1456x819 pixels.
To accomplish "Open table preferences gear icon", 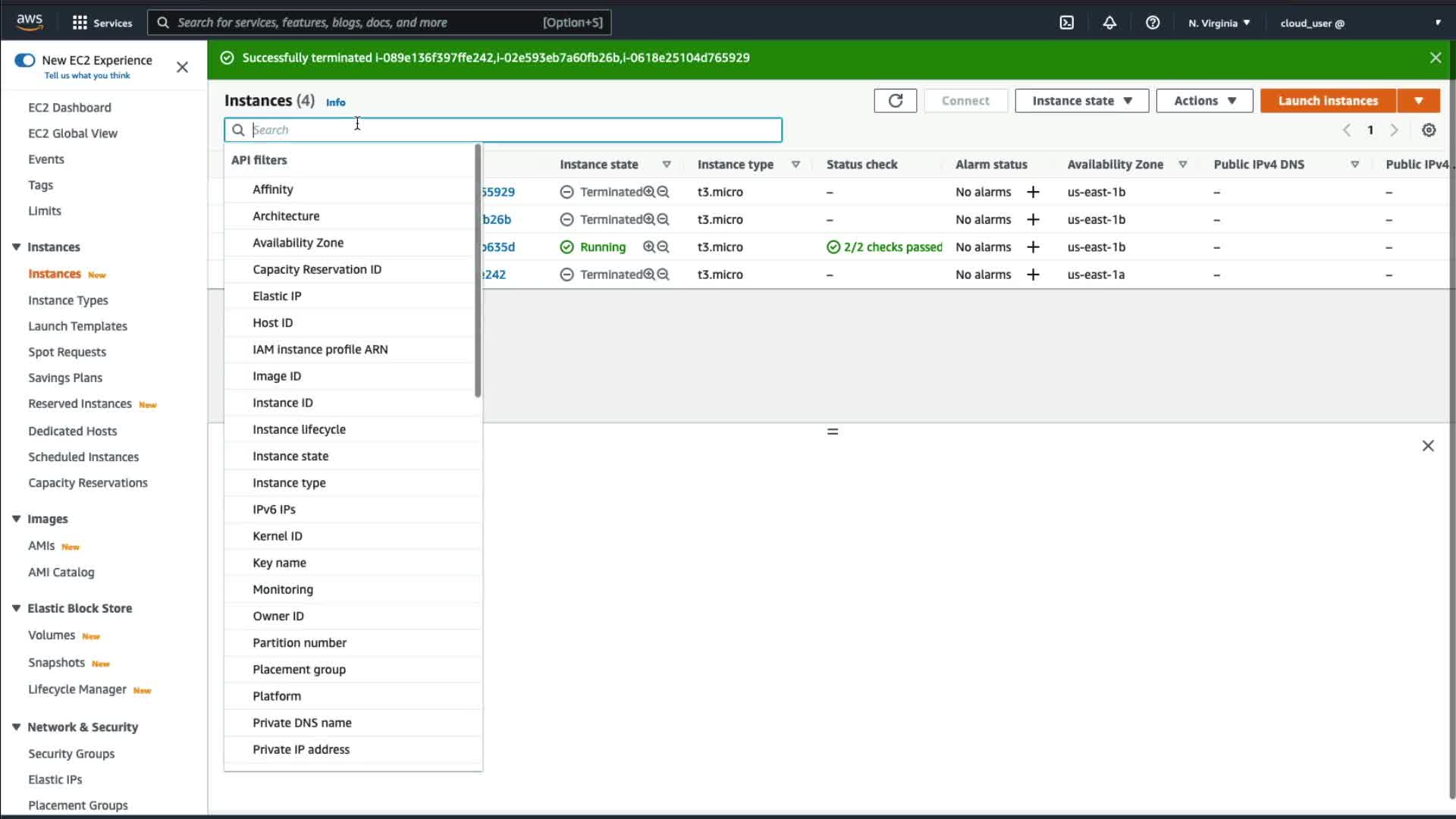I will [1429, 130].
